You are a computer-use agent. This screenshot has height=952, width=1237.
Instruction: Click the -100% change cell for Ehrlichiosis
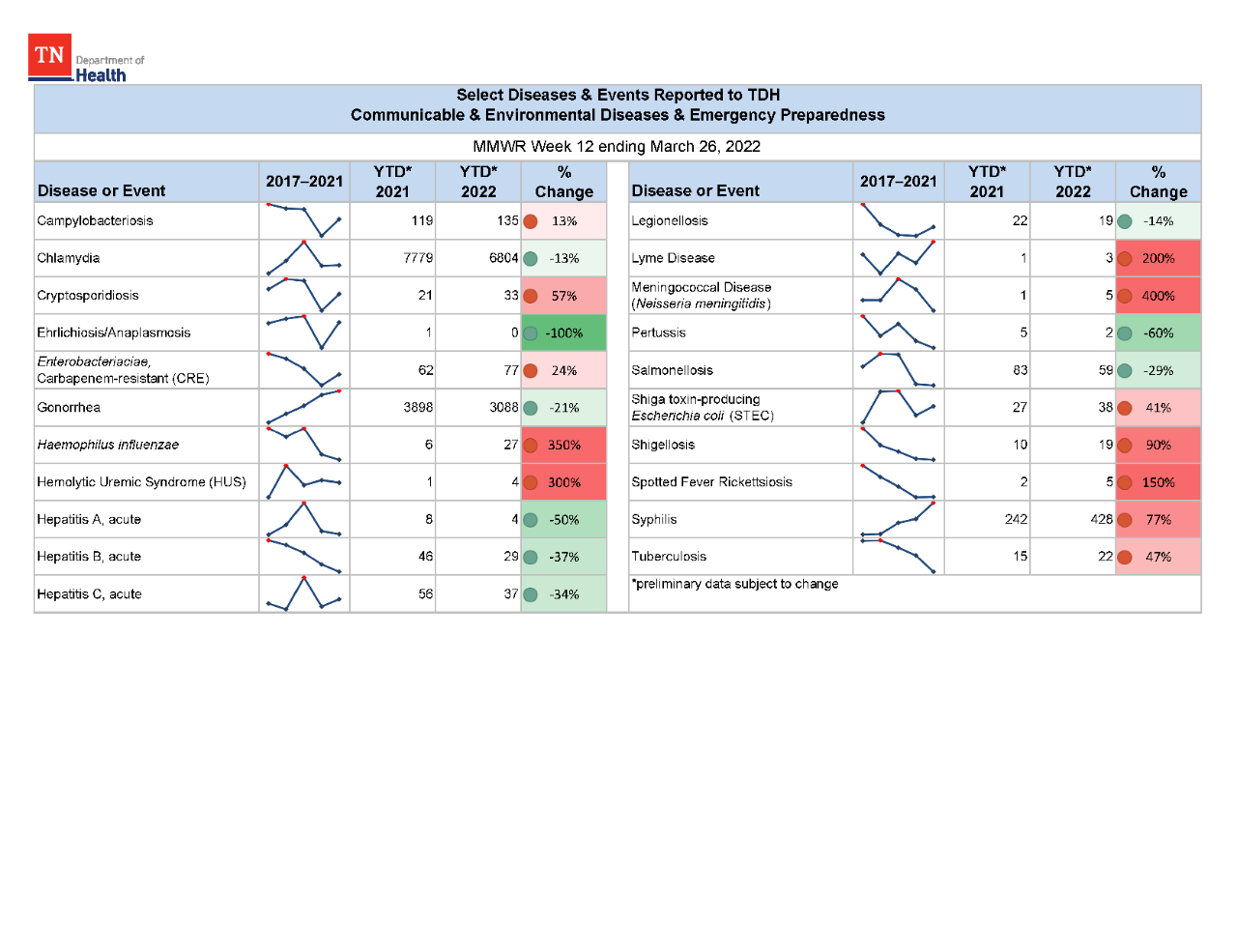coord(563,332)
